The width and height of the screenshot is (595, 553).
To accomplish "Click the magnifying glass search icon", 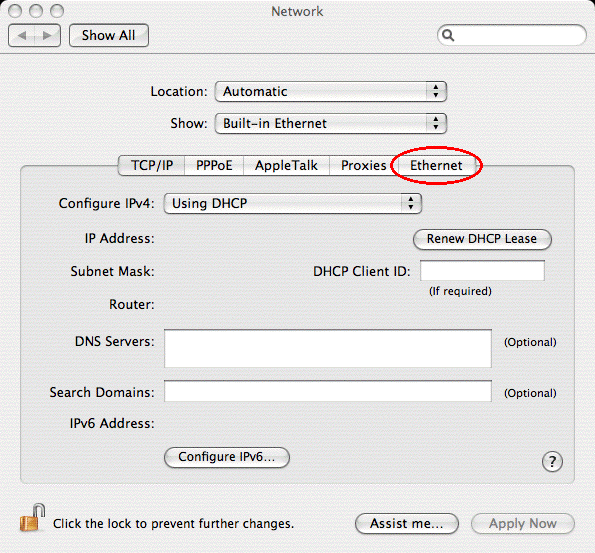I will [448, 35].
